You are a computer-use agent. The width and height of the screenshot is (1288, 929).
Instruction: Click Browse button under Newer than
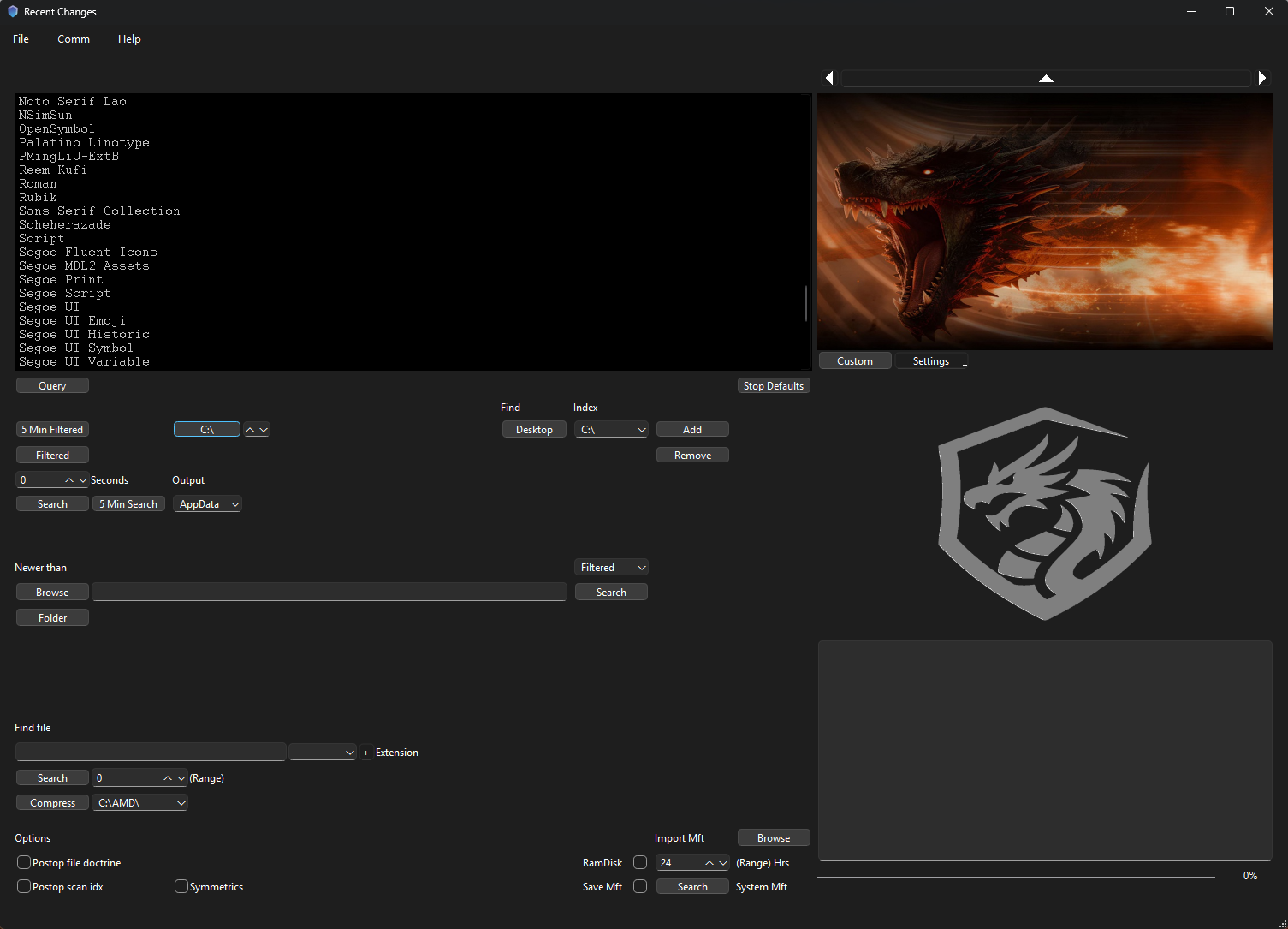[x=52, y=593]
